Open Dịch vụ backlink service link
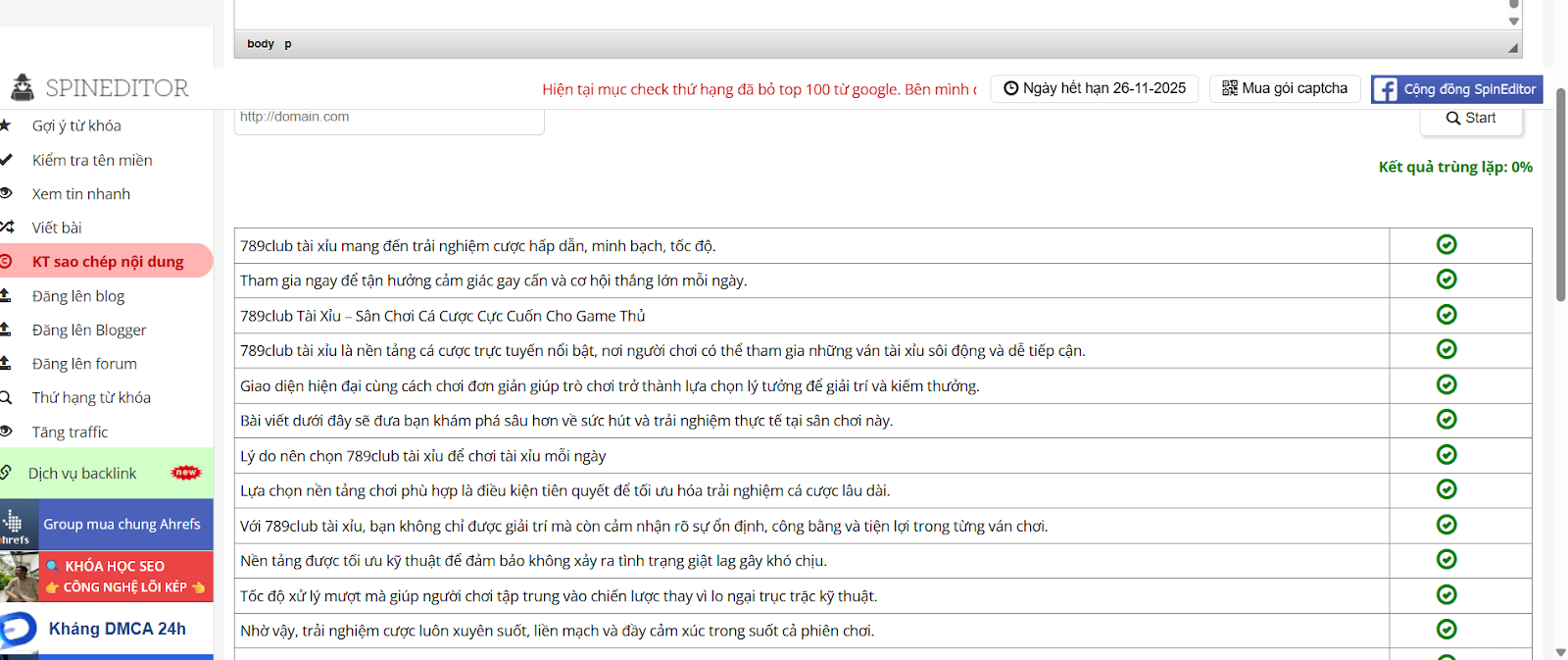This screenshot has width=1568, height=660. click(x=82, y=473)
